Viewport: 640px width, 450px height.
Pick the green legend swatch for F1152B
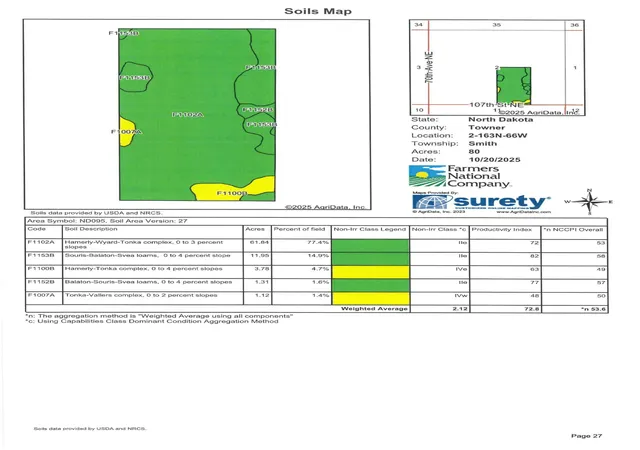tap(370, 285)
